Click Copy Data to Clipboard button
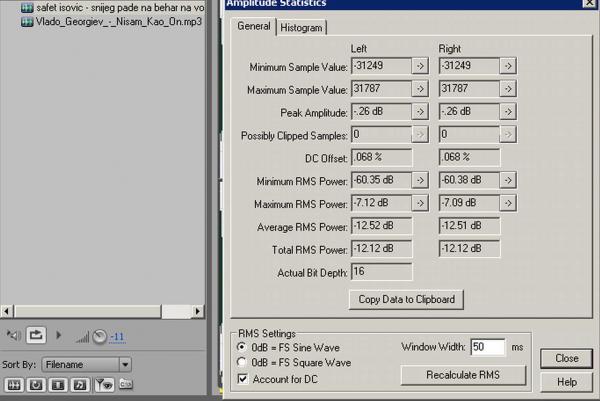Viewport: 600px width, 401px height. [x=405, y=299]
